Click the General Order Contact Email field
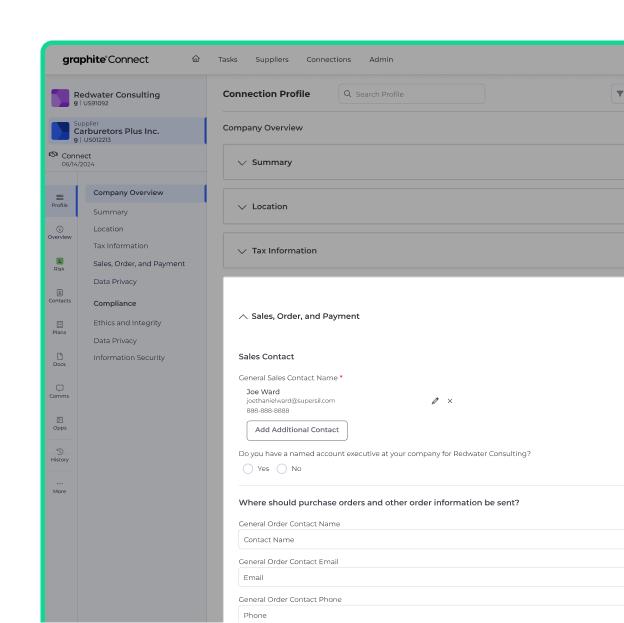 point(431,577)
